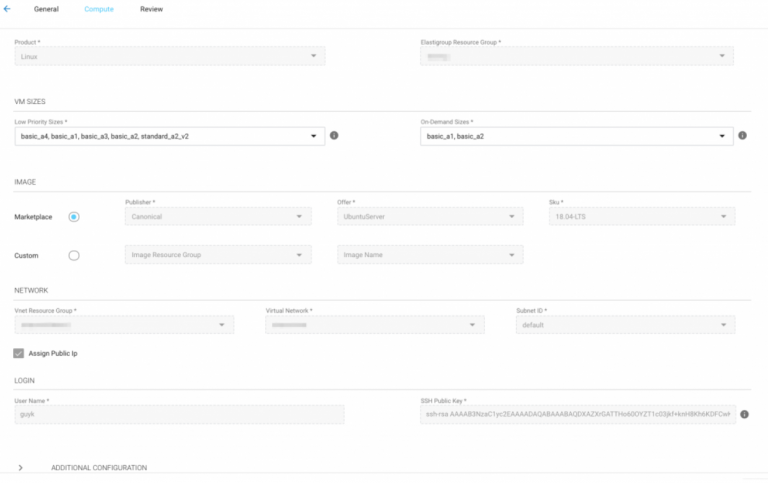Select the Marketplace image radio button
The image size is (768, 483).
click(74, 216)
